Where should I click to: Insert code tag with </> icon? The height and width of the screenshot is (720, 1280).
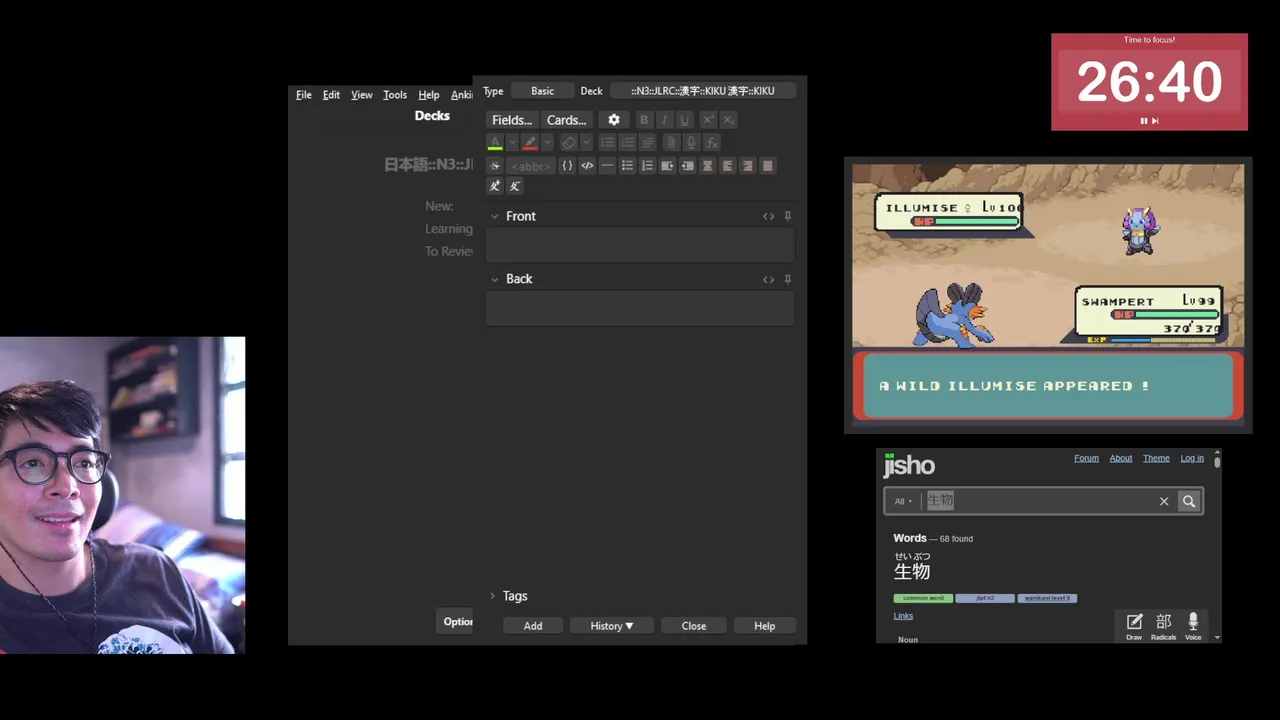click(587, 166)
